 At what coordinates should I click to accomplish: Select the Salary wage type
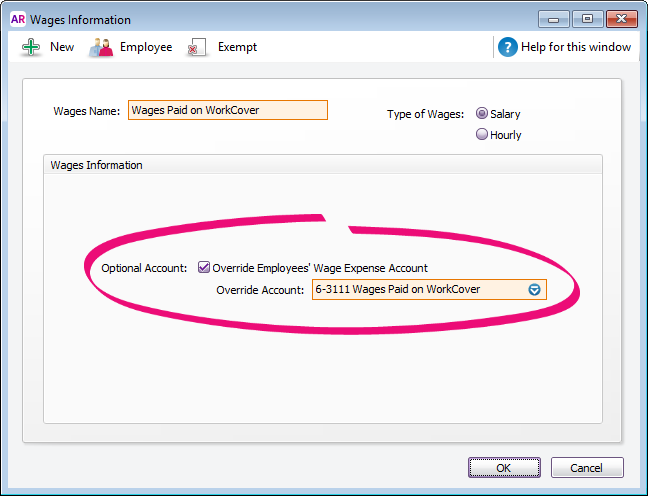click(x=482, y=114)
